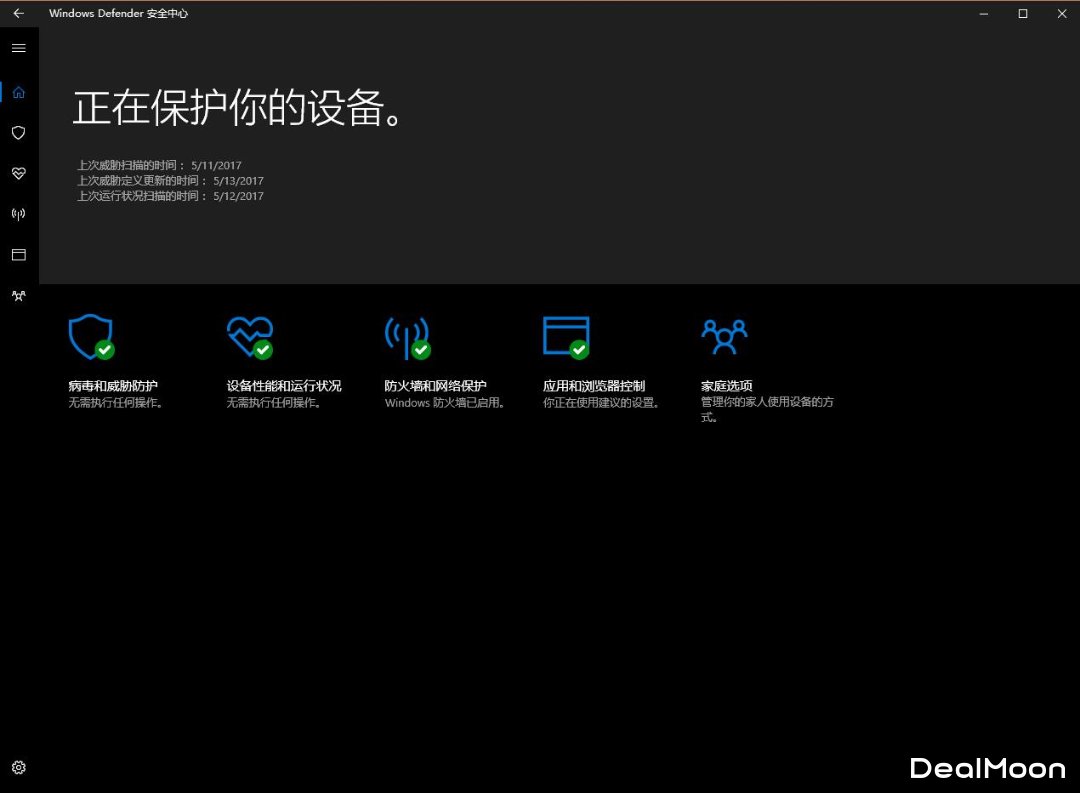Open virus protection shield icon in sidebar
Screen dimensions: 1080x793
[18, 133]
